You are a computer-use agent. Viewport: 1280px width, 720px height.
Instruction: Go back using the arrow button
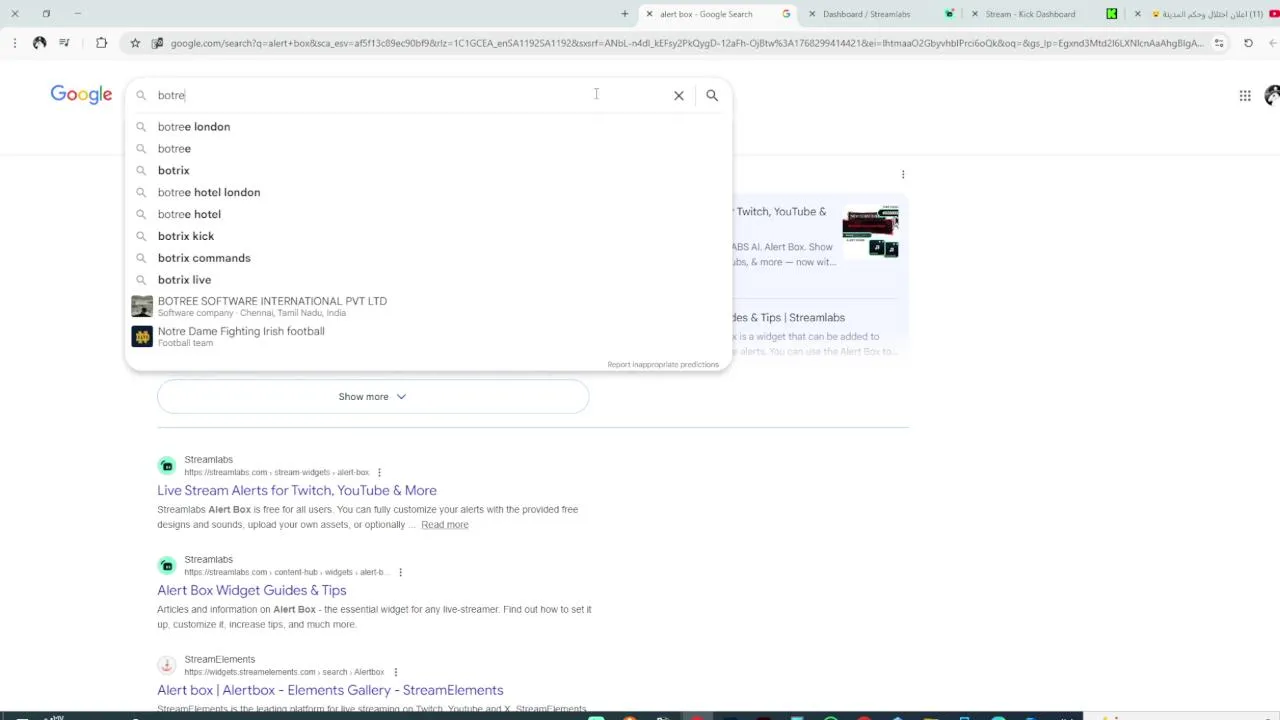pyautogui.click(x=1274, y=43)
